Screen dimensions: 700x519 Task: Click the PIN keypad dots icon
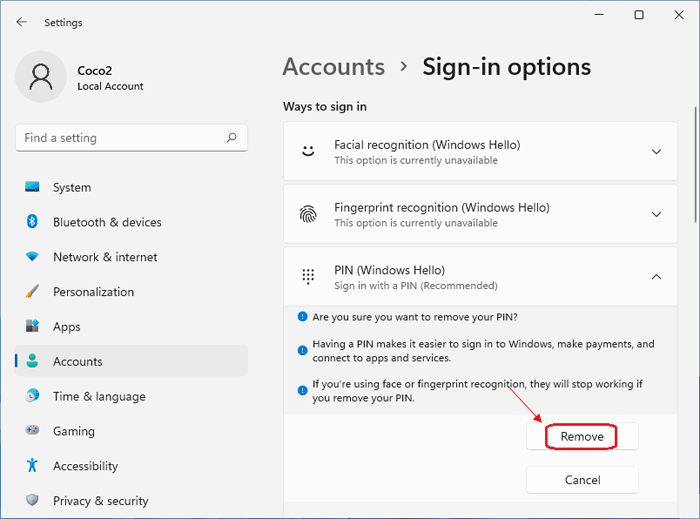pos(308,277)
